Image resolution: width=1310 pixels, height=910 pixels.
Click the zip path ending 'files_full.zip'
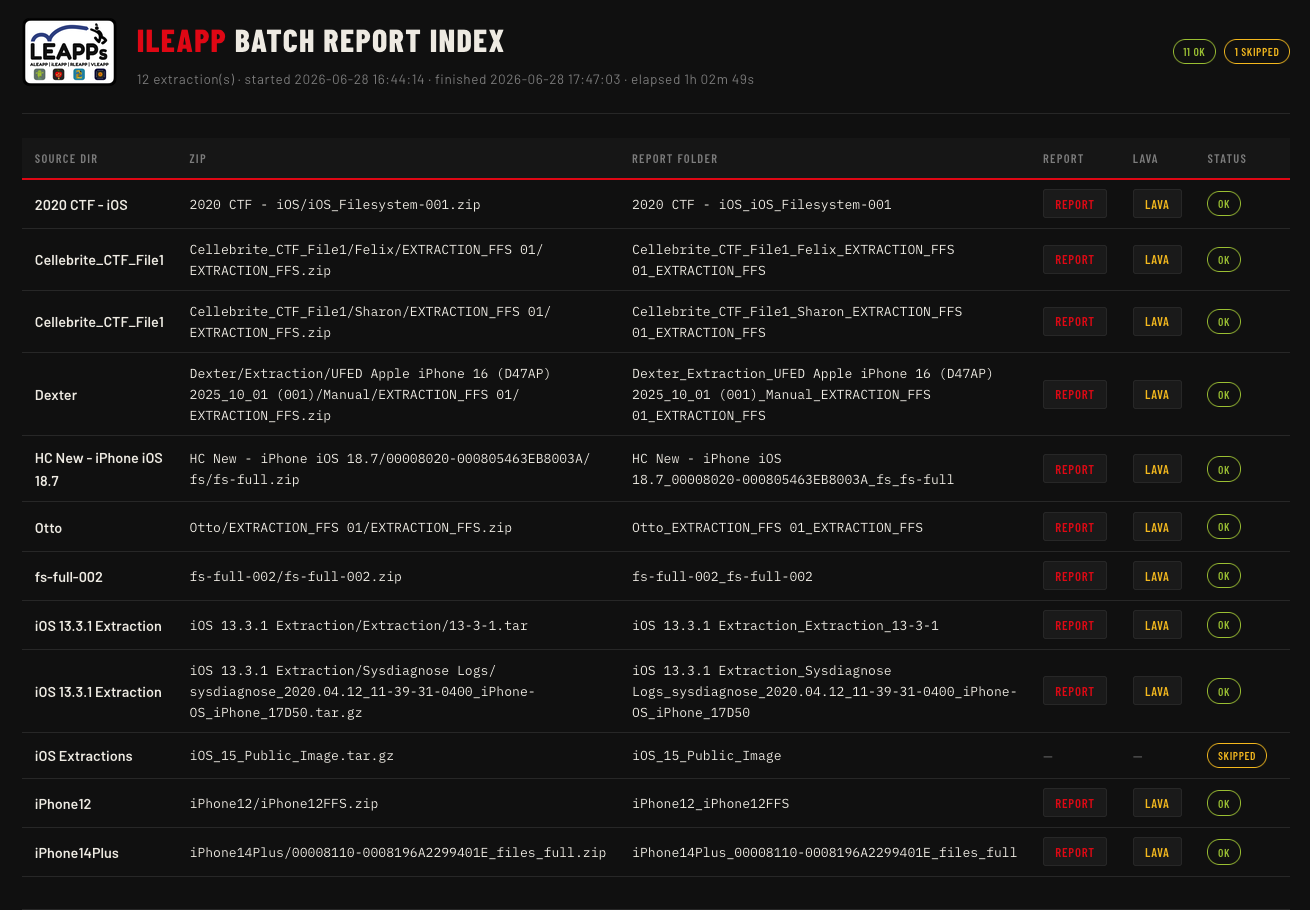coord(398,853)
